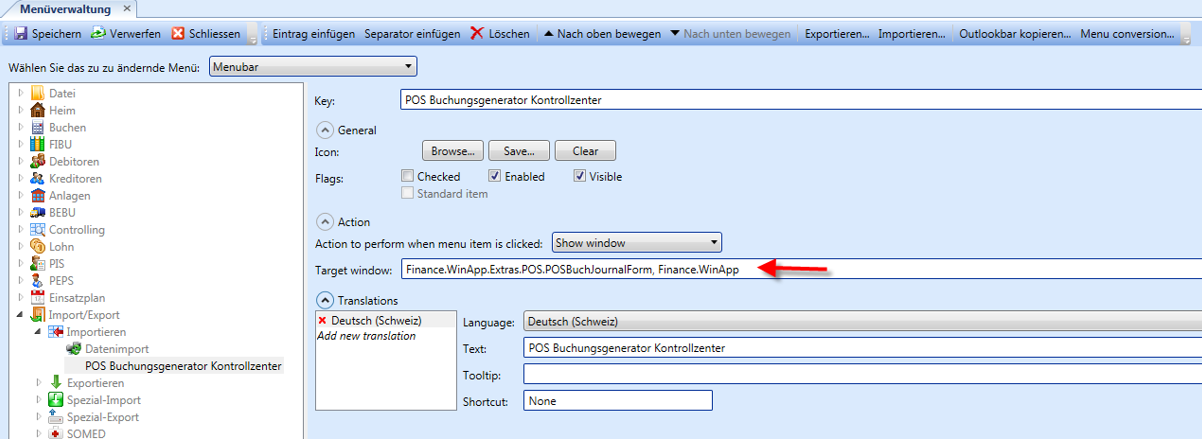Viewport: 1202px width, 439px height.
Task: Expand the FIBU tree node
Action: tap(21, 144)
